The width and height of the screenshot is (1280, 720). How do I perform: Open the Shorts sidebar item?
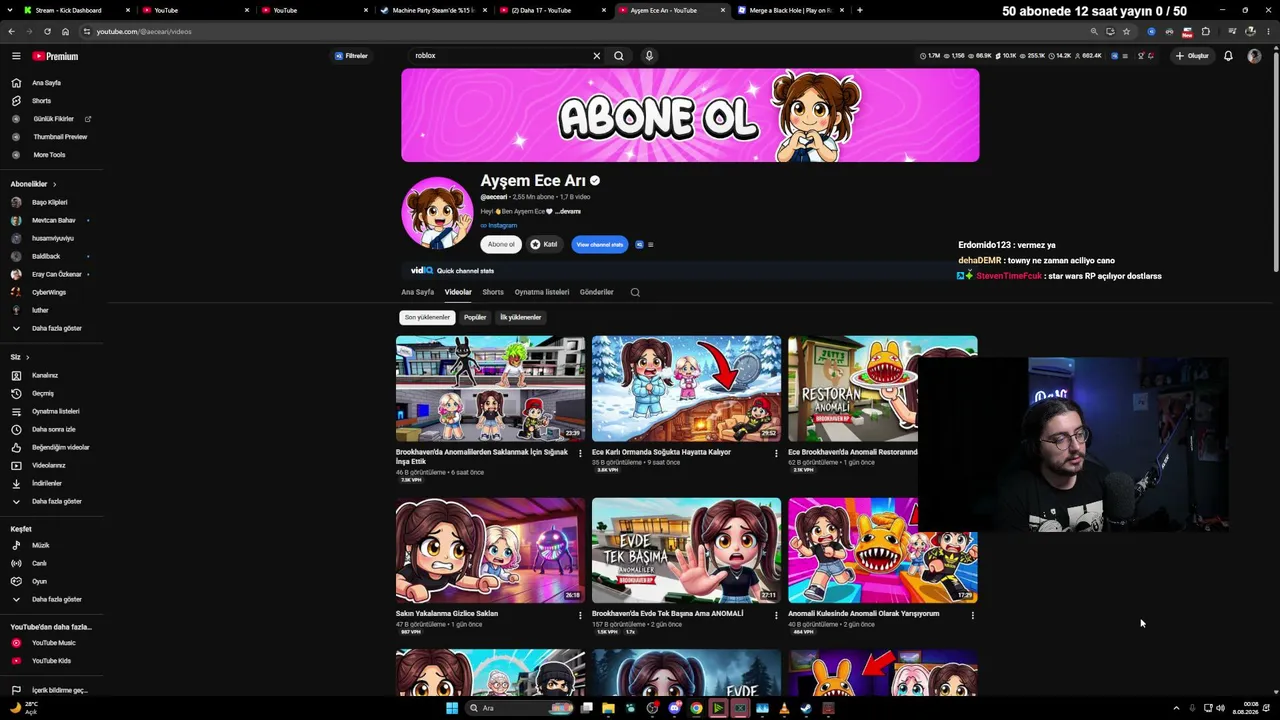point(52,101)
